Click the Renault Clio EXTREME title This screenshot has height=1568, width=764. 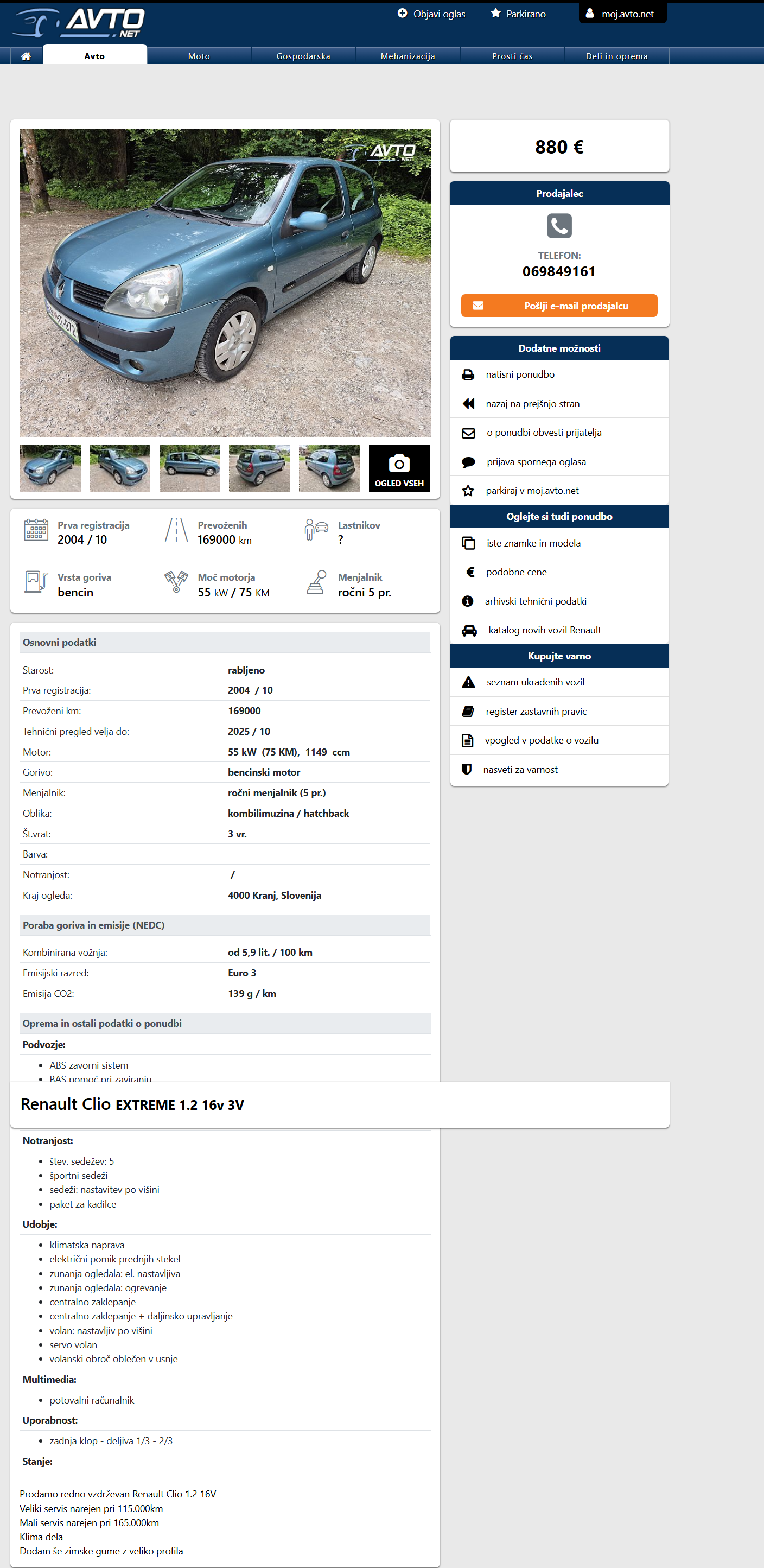click(132, 1105)
